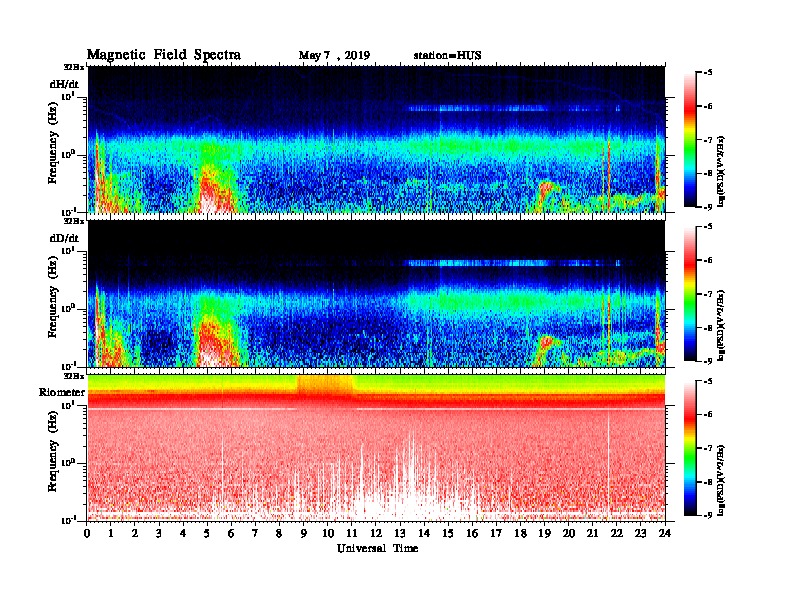Click hour "20" on the Universal Time axis
Viewport: 792px width, 612px height.
point(568,533)
